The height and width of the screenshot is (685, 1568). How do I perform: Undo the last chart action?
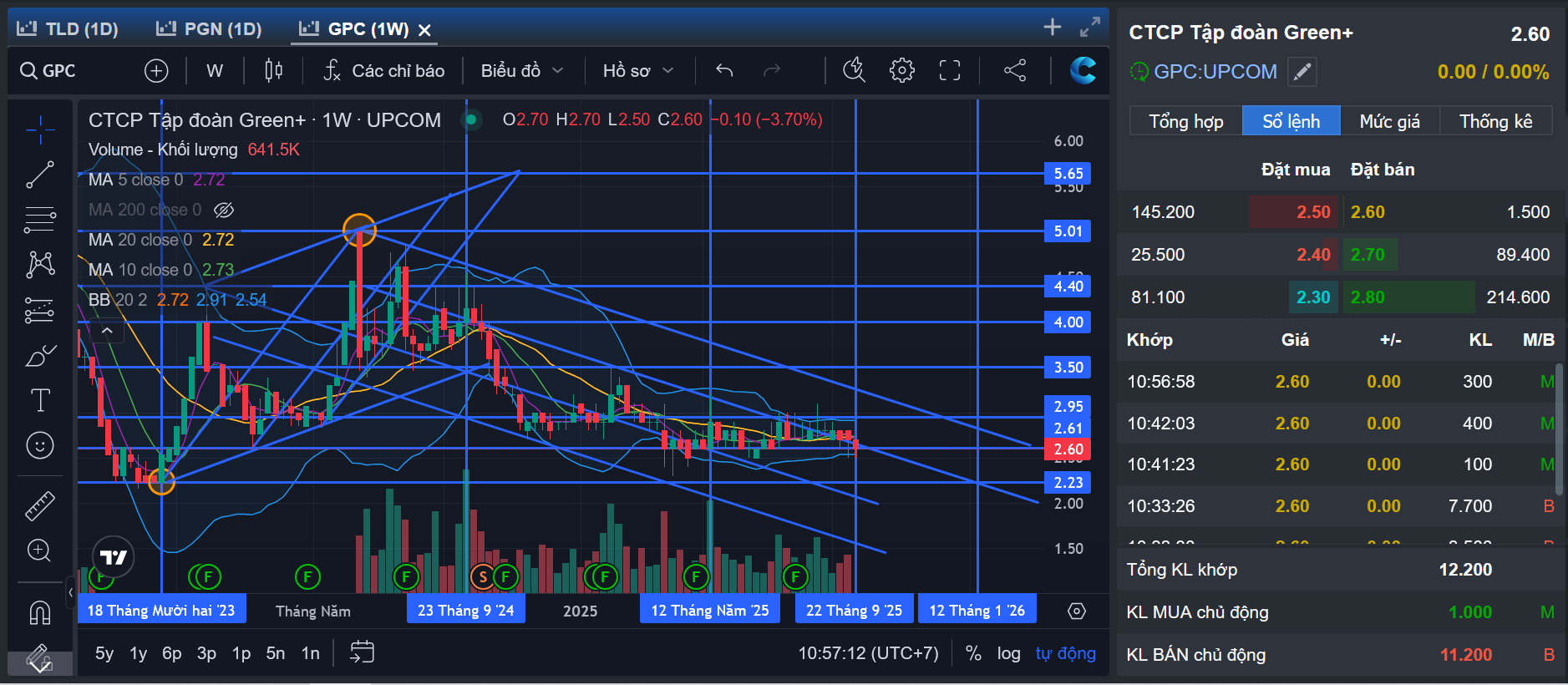pyautogui.click(x=724, y=71)
